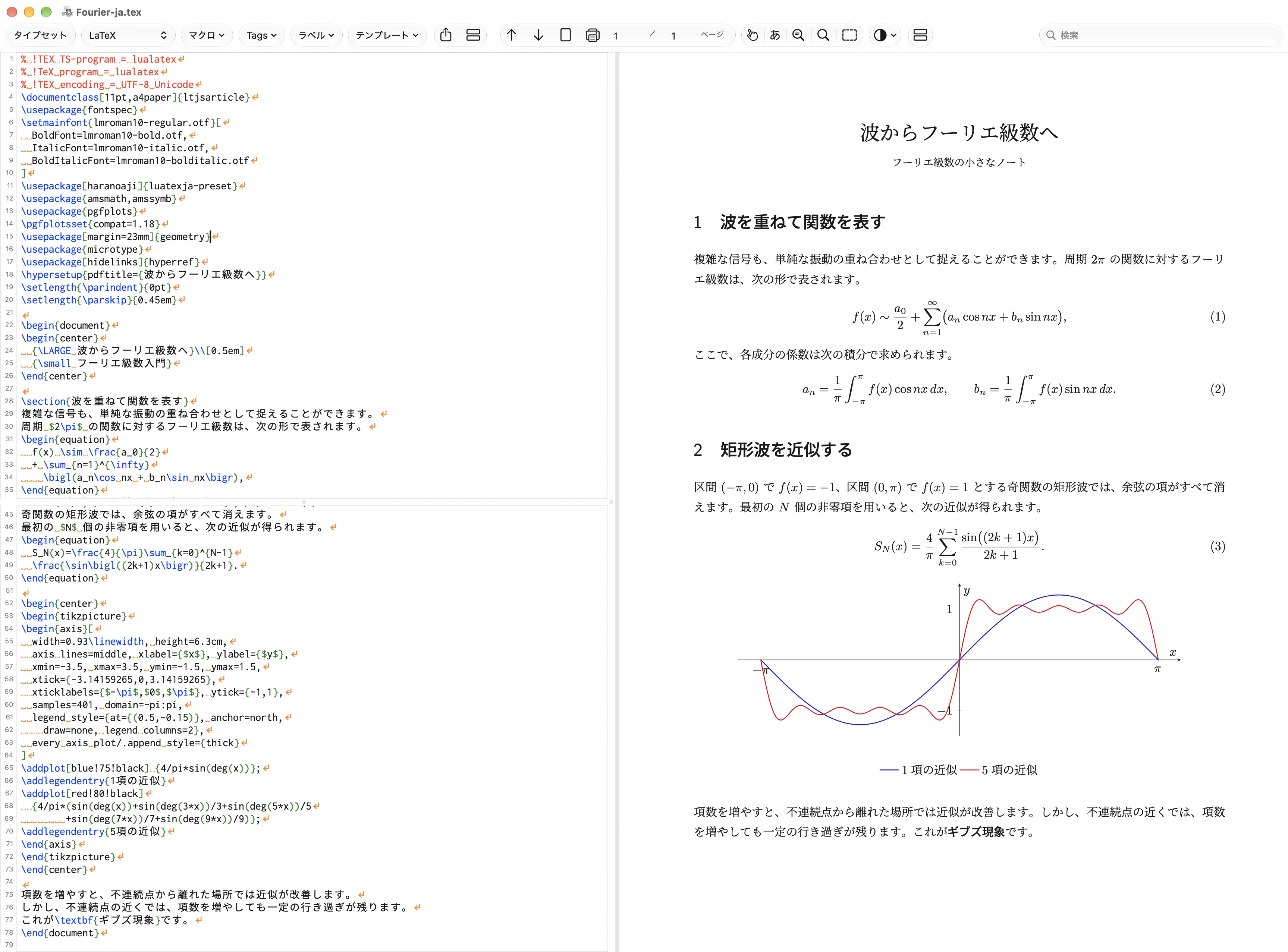Go to next page with down arrow

pyautogui.click(x=538, y=35)
